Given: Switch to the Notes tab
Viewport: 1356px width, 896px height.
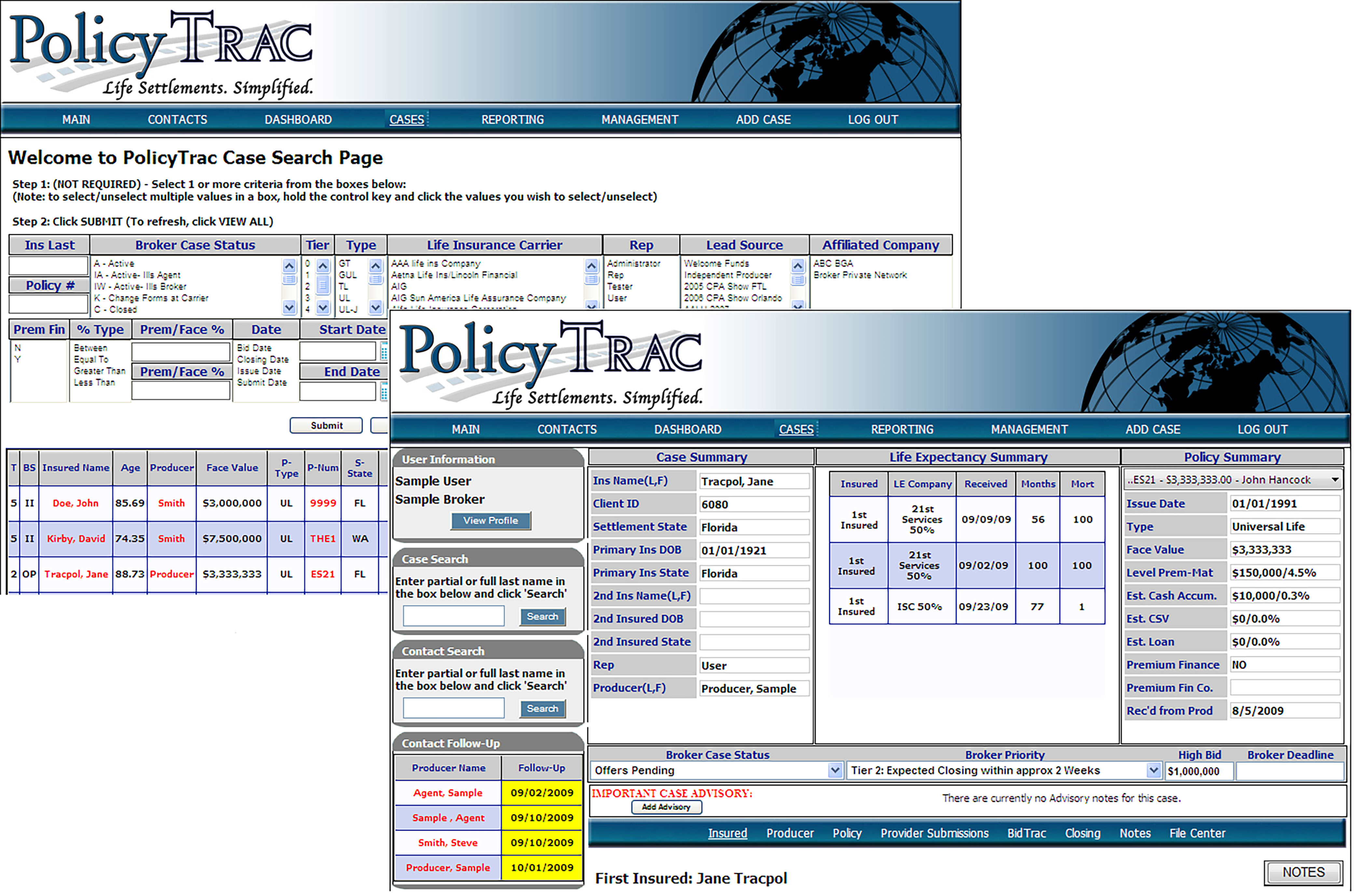Looking at the screenshot, I should (x=1135, y=834).
